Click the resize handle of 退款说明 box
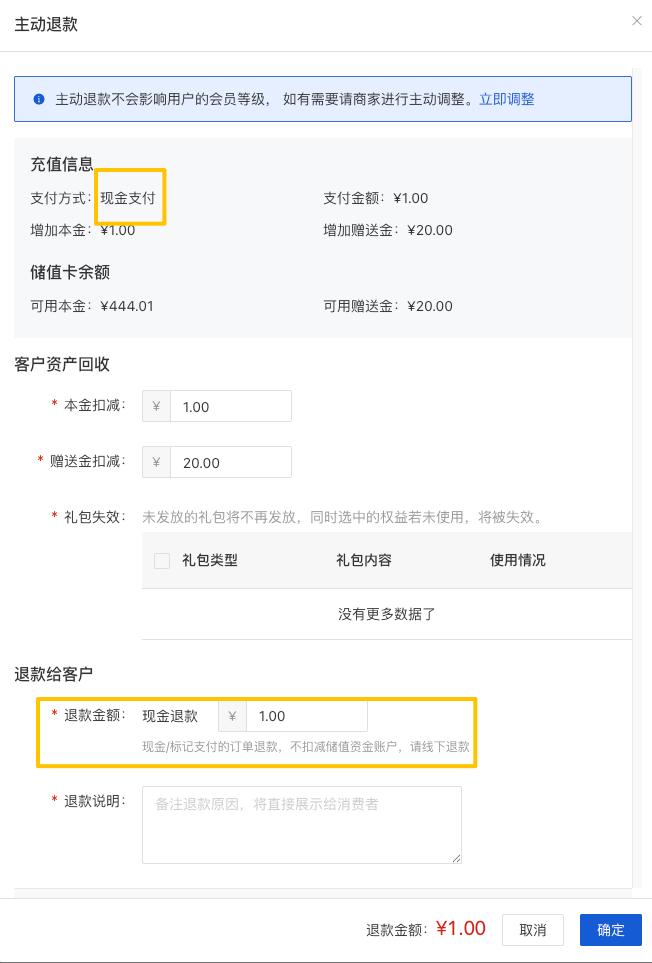The width and height of the screenshot is (652, 963). pos(457,858)
